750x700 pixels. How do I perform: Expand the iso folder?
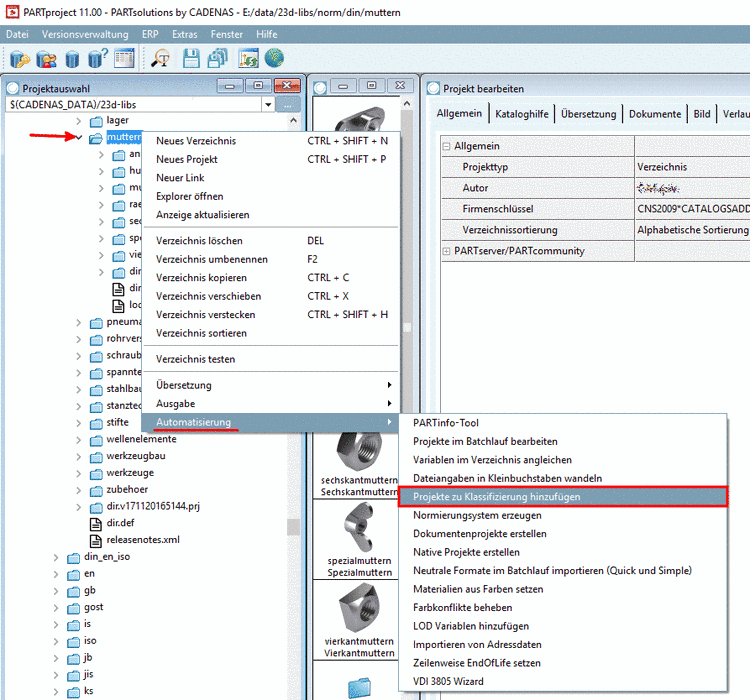click(56, 642)
